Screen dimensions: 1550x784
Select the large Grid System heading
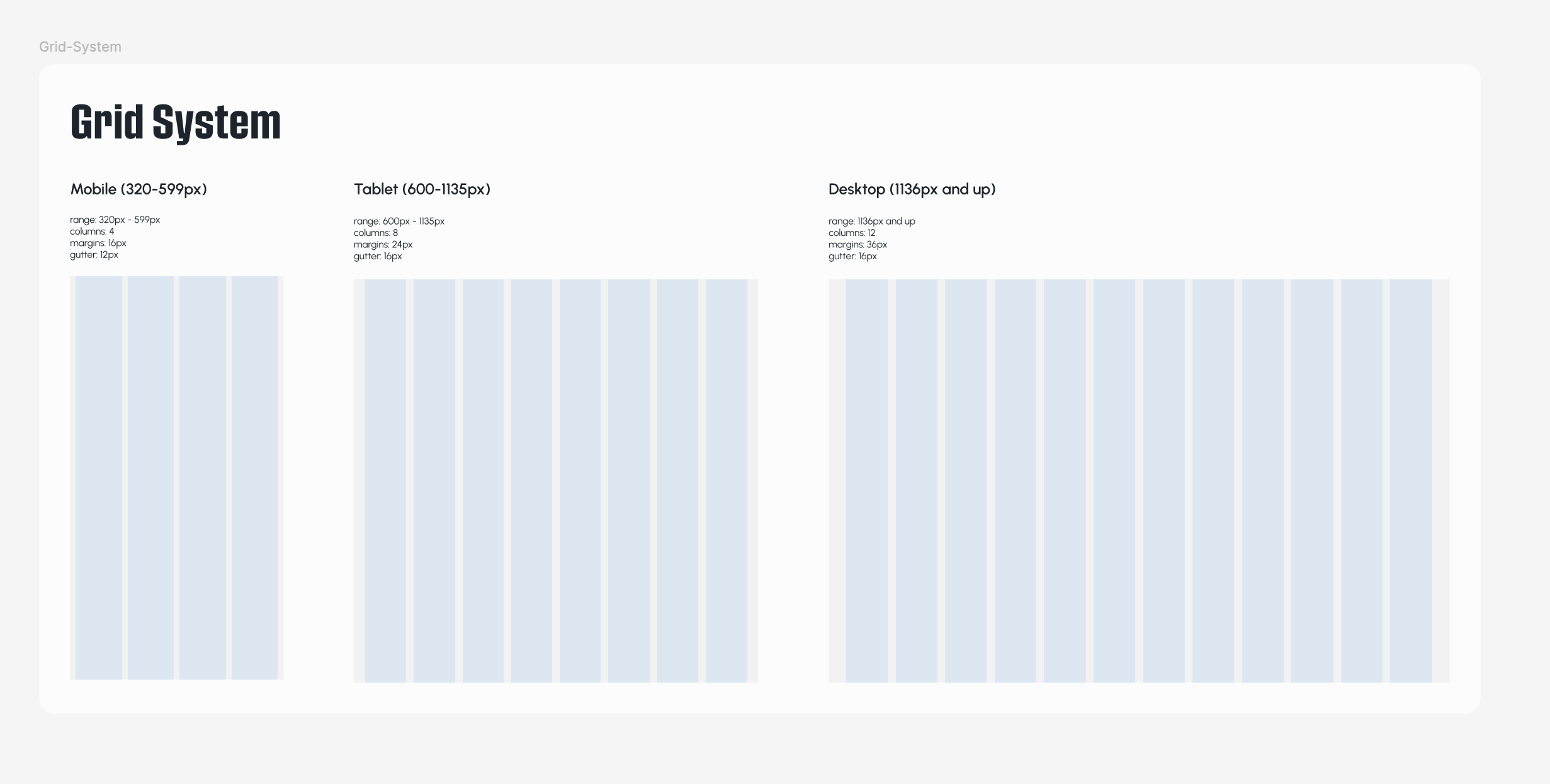pos(176,122)
